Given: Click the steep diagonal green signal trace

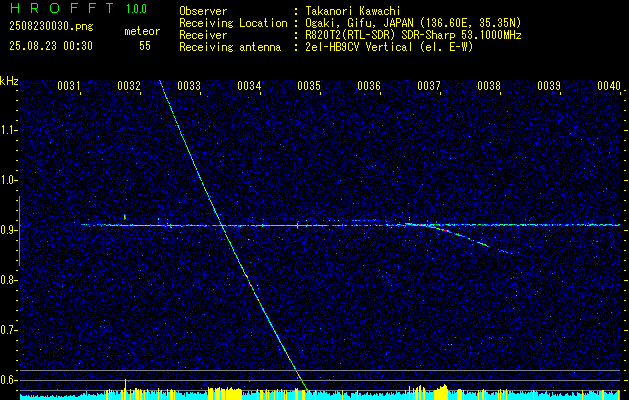Looking at the screenshot, I should coord(233,235).
